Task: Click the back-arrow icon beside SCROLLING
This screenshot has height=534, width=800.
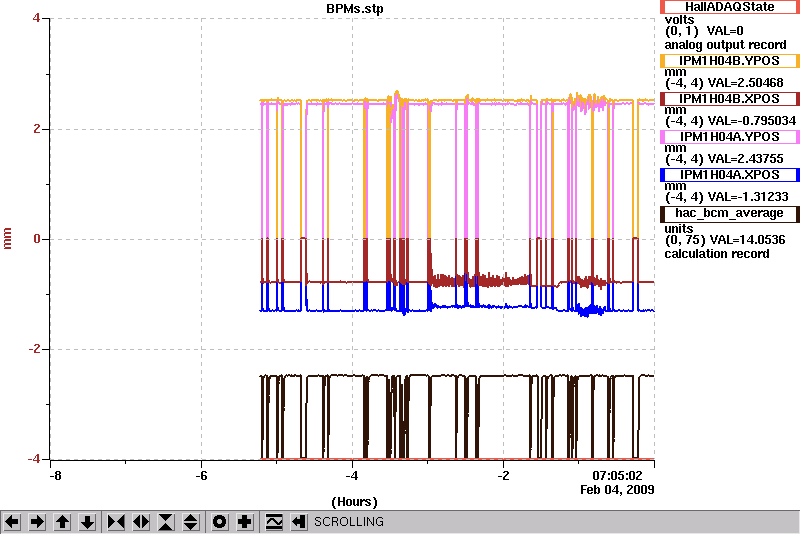Action: (x=299, y=522)
